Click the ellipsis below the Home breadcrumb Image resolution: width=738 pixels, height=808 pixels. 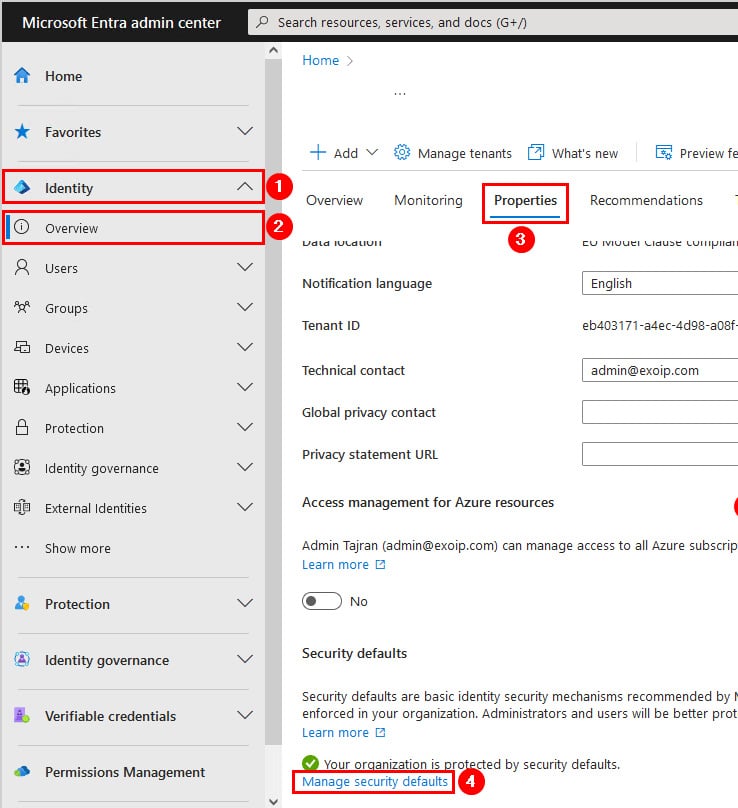coord(400,94)
